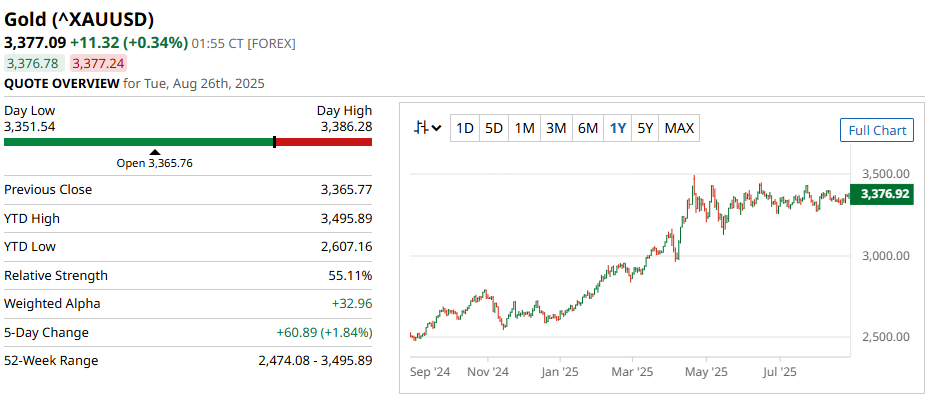Switch chart to 1M range

(x=524, y=128)
